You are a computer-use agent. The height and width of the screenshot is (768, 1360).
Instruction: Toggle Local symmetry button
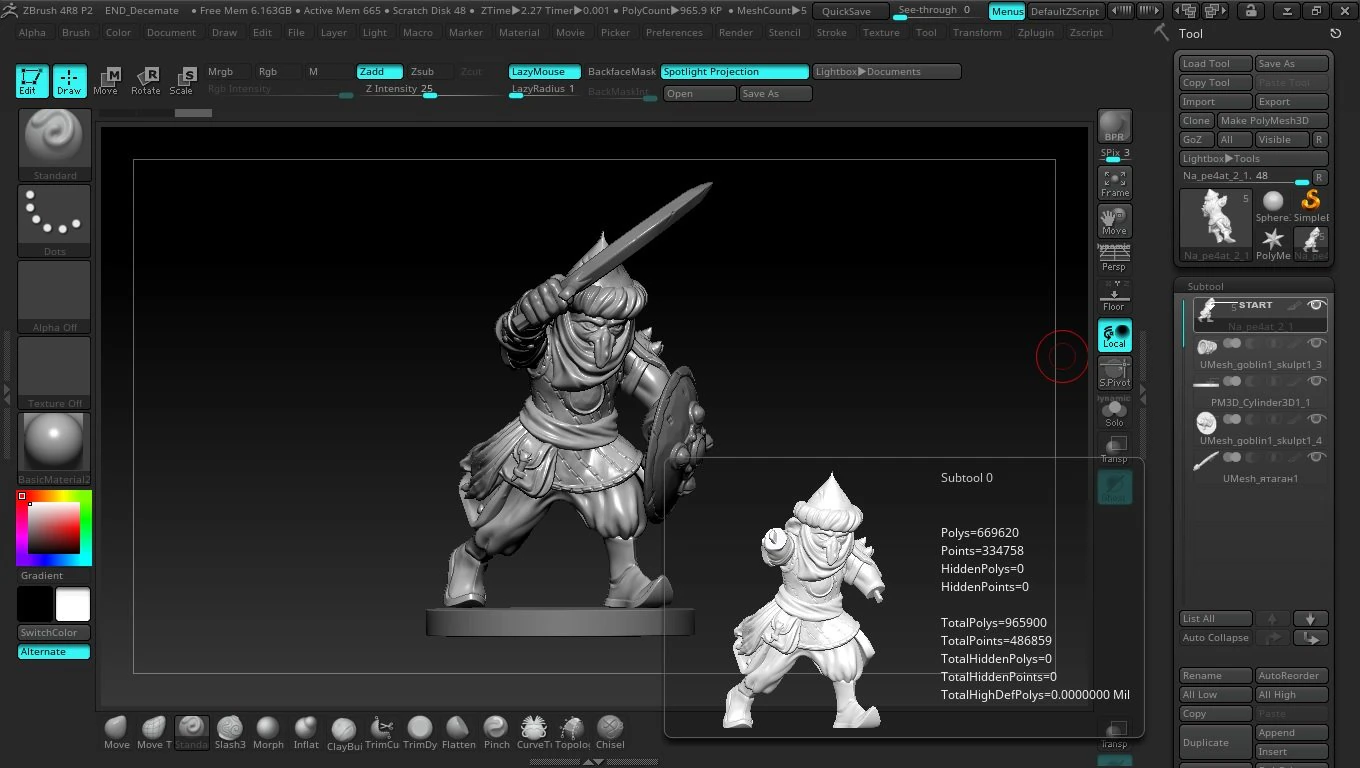[1114, 335]
